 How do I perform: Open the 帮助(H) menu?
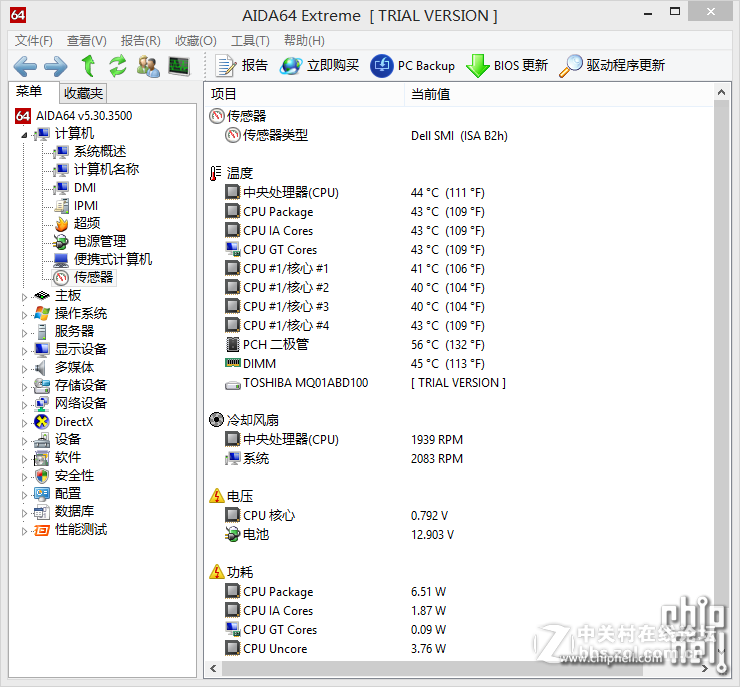pos(304,41)
